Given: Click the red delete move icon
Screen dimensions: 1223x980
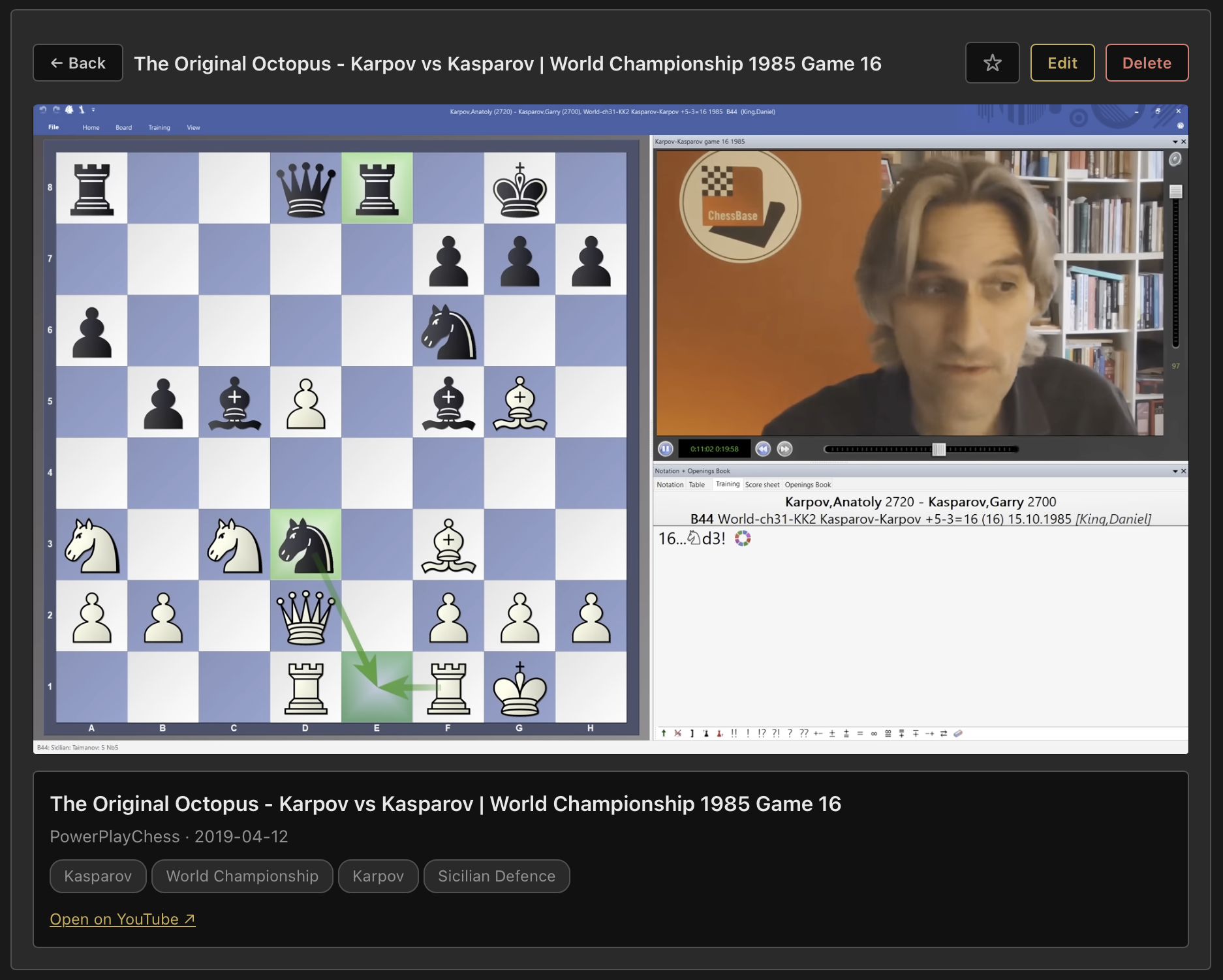Looking at the screenshot, I should [x=677, y=733].
